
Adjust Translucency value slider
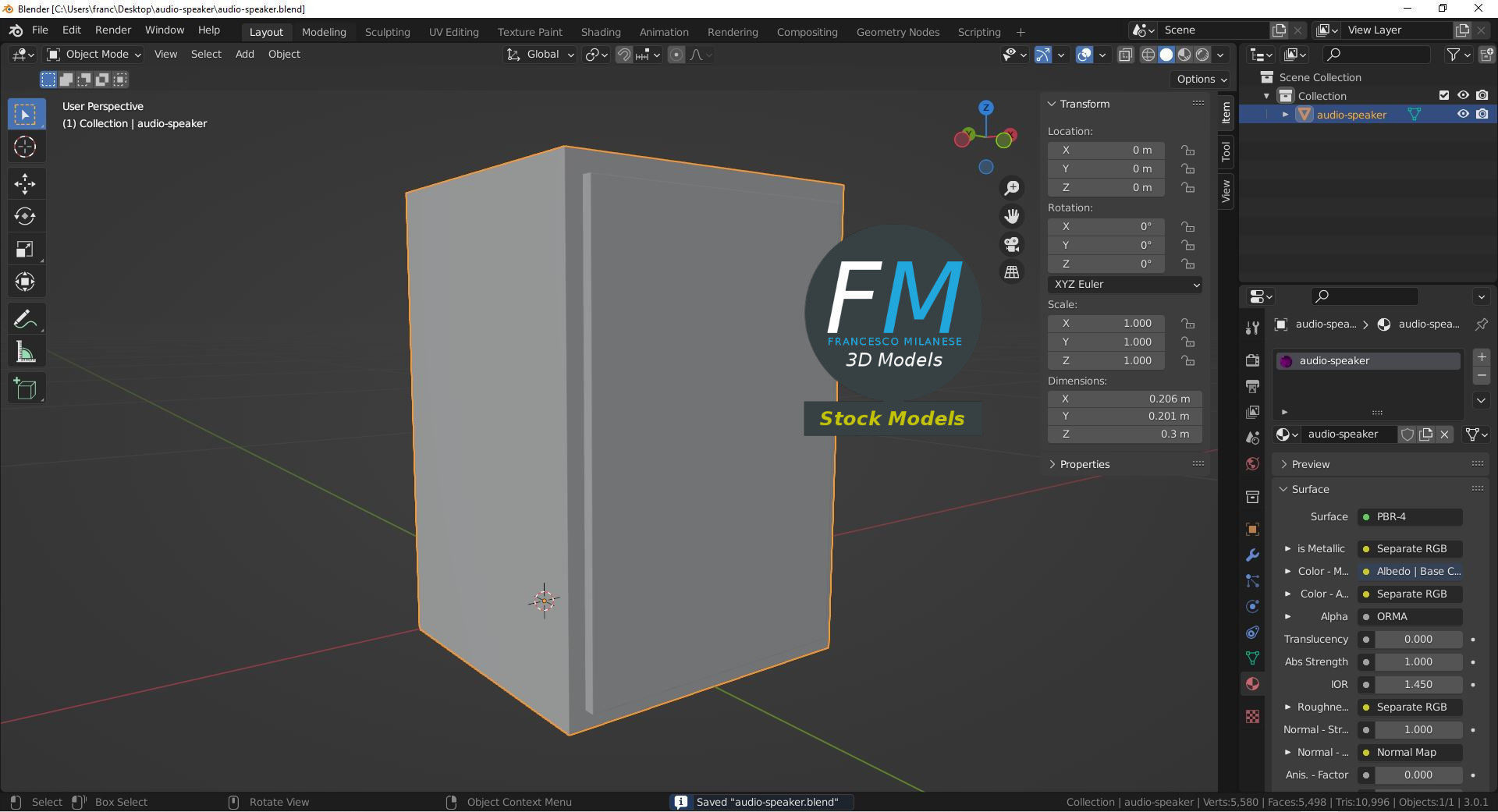pyautogui.click(x=1418, y=639)
